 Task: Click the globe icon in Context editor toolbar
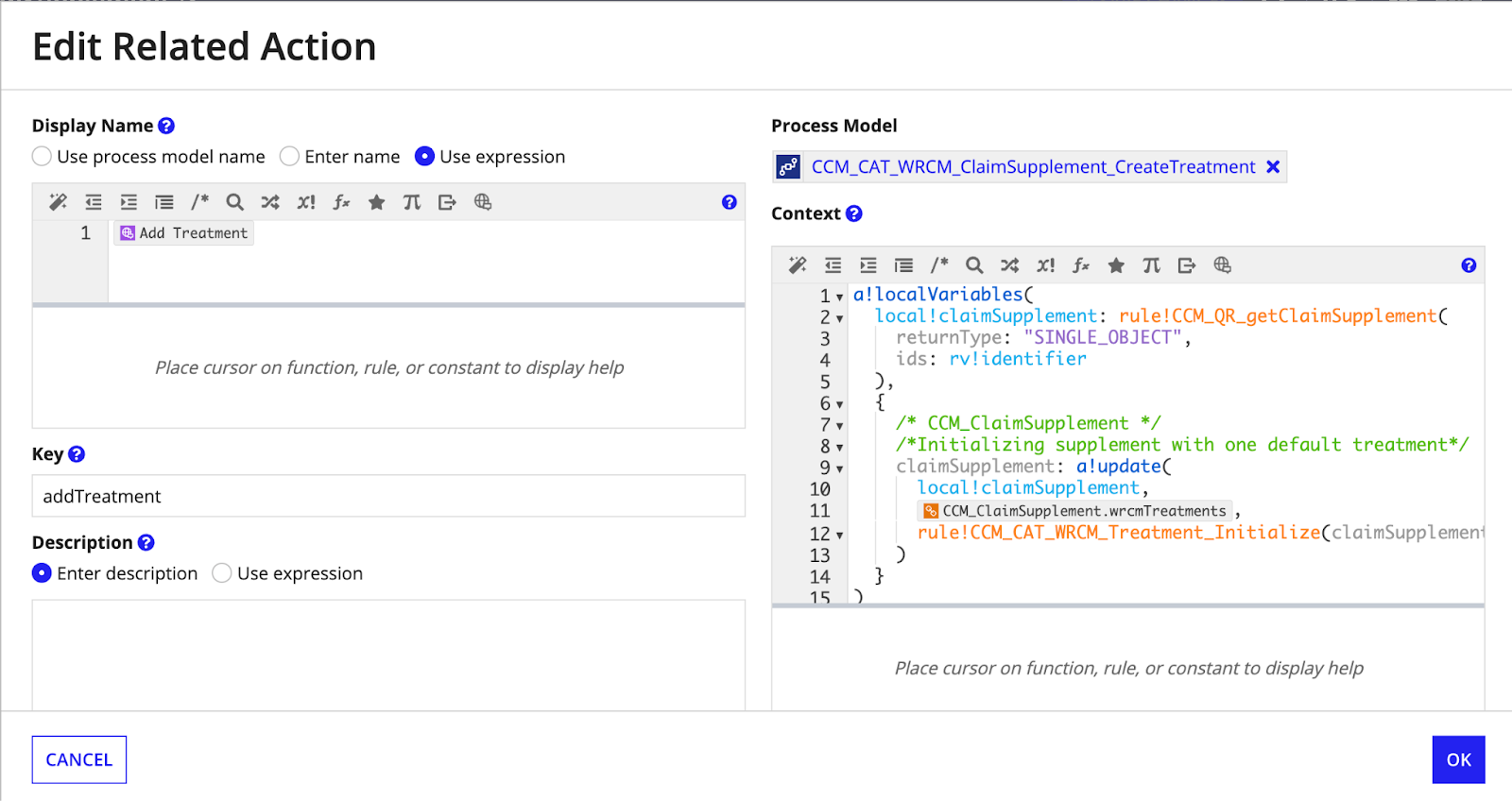pyautogui.click(x=1222, y=265)
